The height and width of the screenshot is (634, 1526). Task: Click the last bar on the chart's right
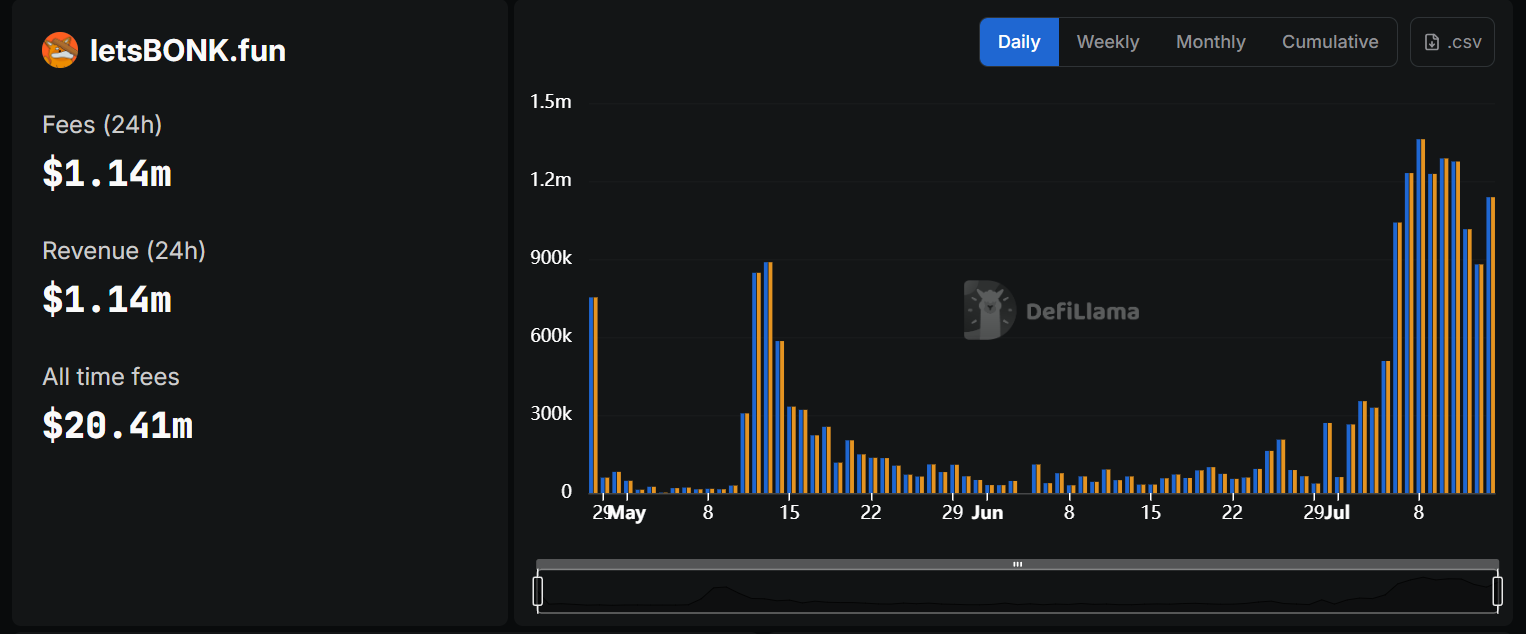point(1491,345)
